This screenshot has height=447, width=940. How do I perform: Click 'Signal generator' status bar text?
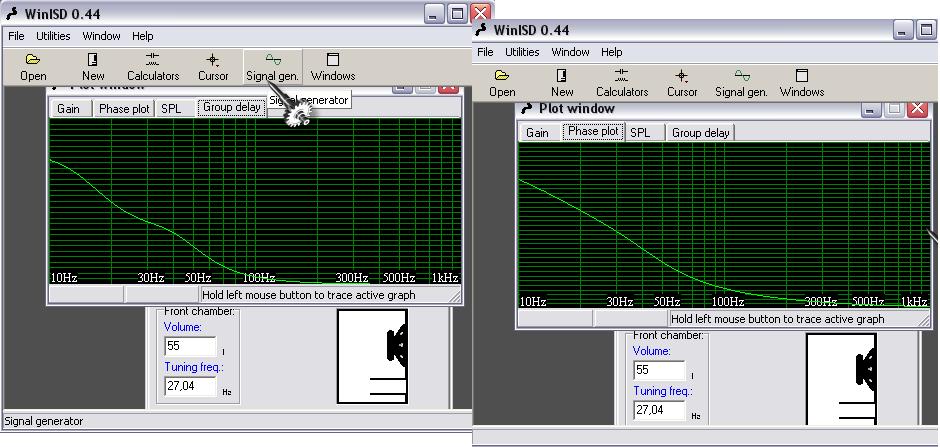[44, 421]
